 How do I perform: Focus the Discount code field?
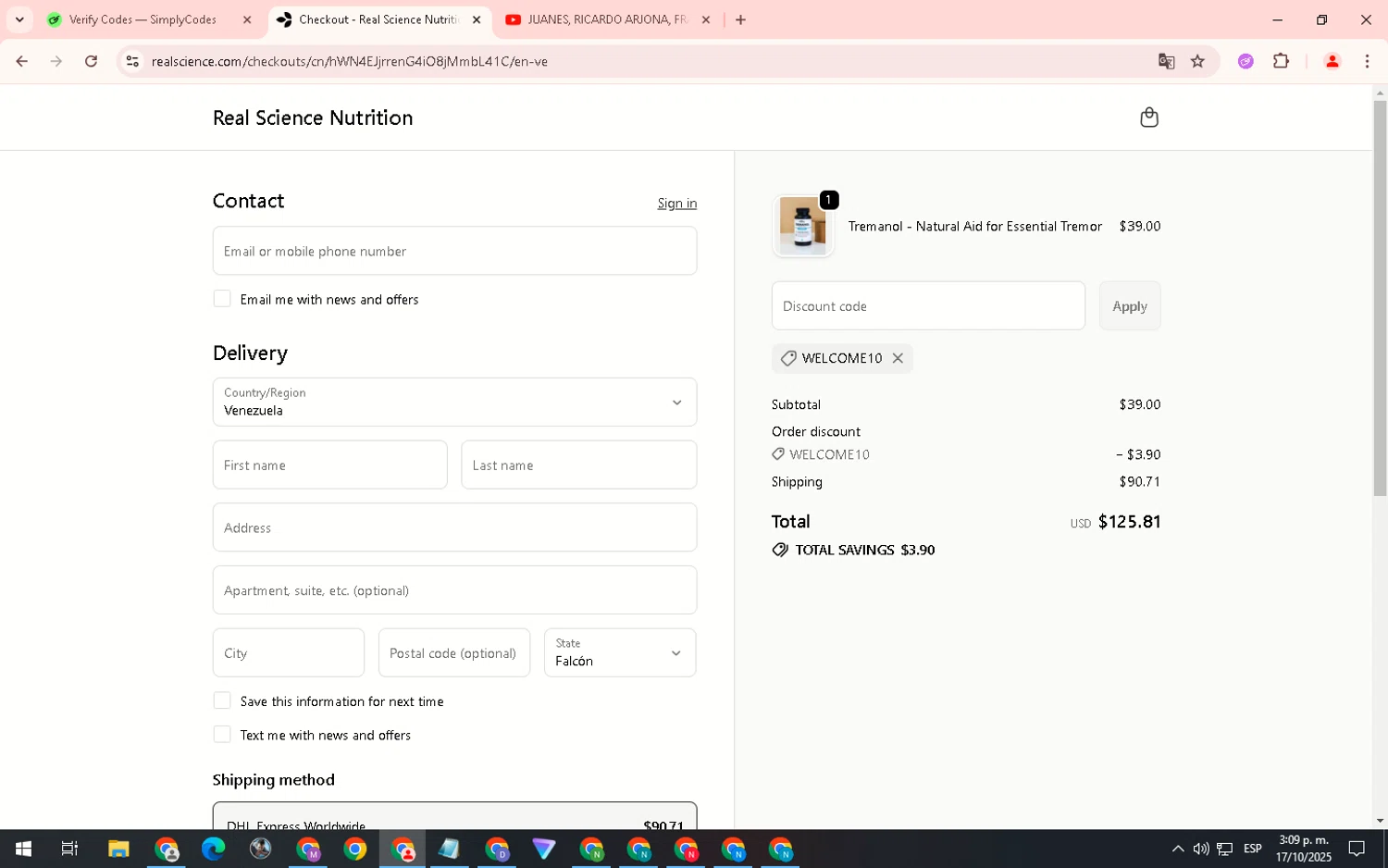click(928, 305)
